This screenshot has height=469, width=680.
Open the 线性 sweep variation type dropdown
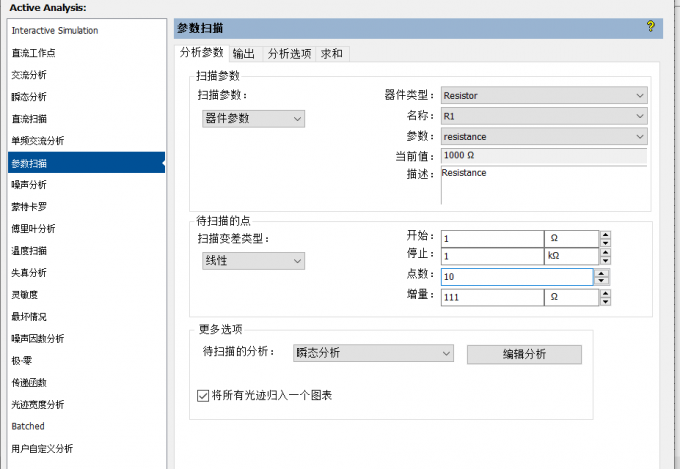(253, 261)
